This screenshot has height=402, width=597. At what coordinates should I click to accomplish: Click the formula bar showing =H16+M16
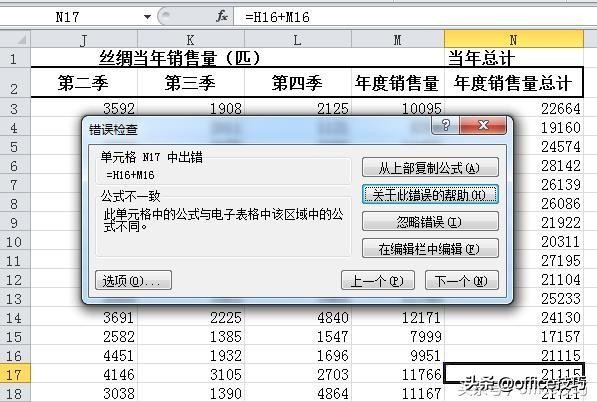tap(414, 17)
